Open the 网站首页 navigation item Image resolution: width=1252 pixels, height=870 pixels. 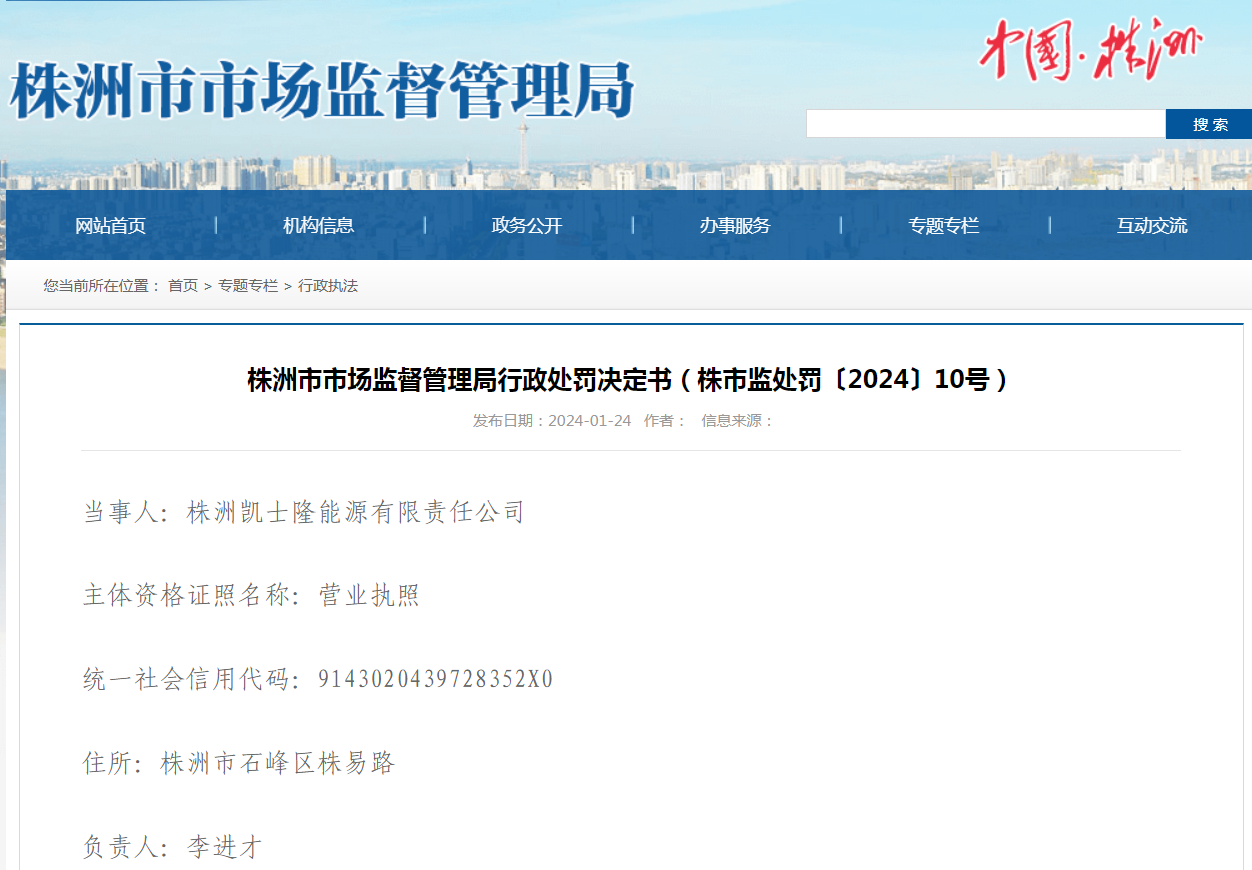(x=111, y=226)
